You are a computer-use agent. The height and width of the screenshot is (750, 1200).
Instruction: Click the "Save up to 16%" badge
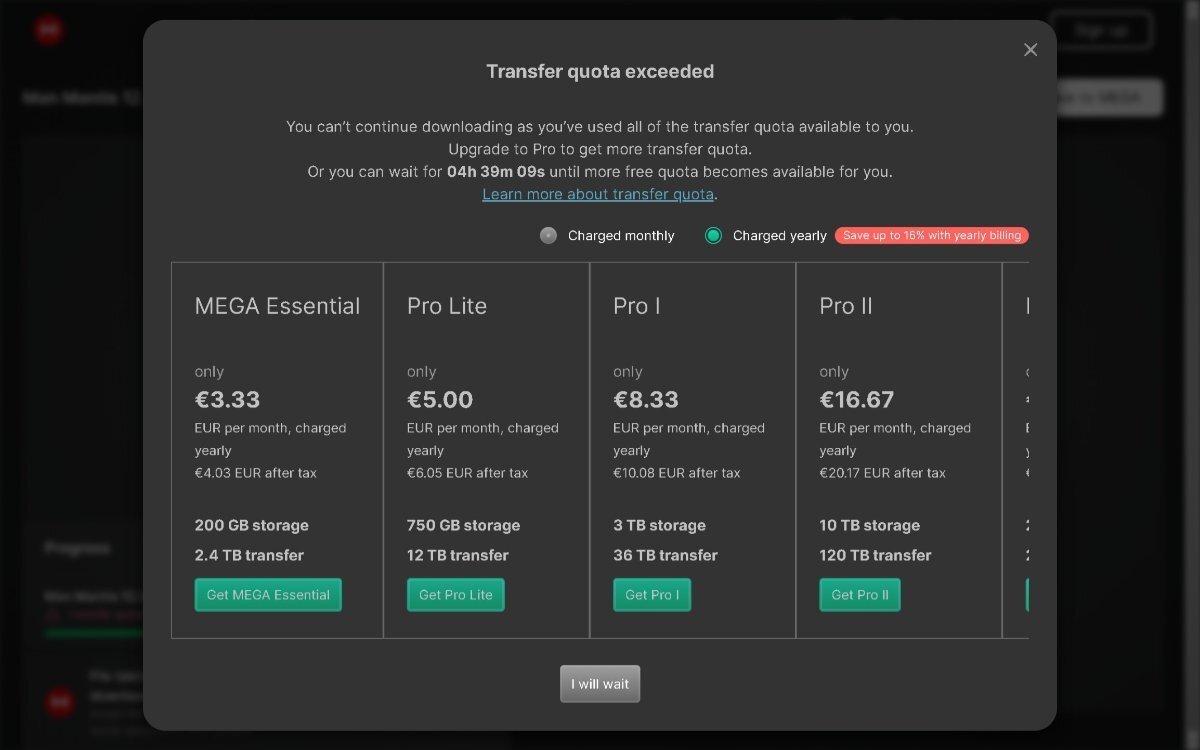click(931, 236)
